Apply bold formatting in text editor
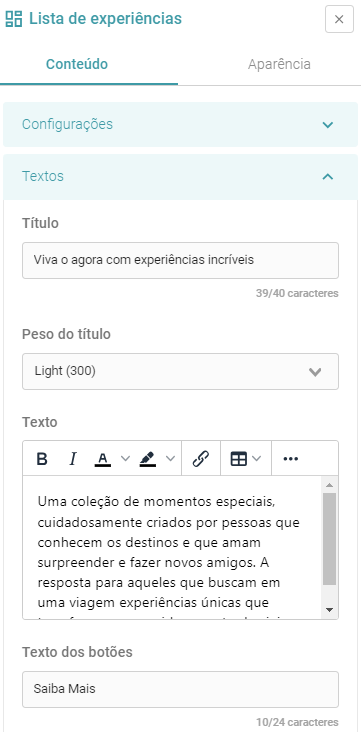 point(42,459)
